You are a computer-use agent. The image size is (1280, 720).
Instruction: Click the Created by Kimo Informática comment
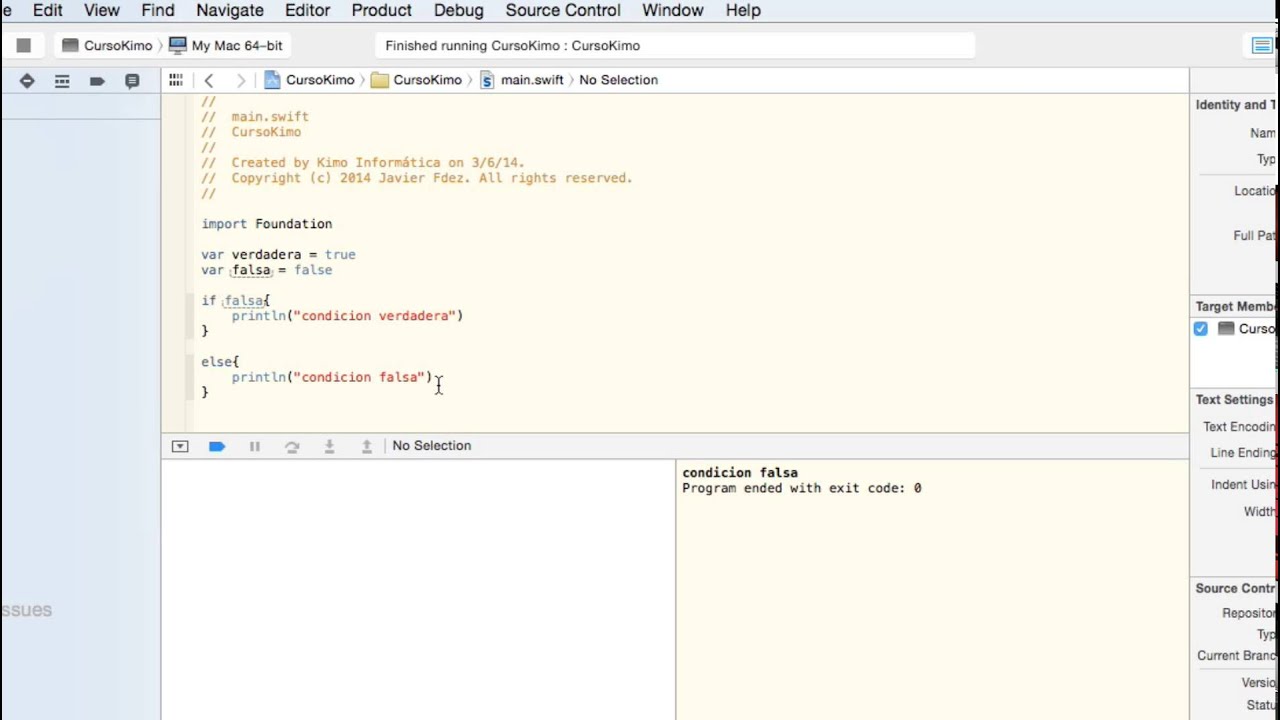coord(363,163)
